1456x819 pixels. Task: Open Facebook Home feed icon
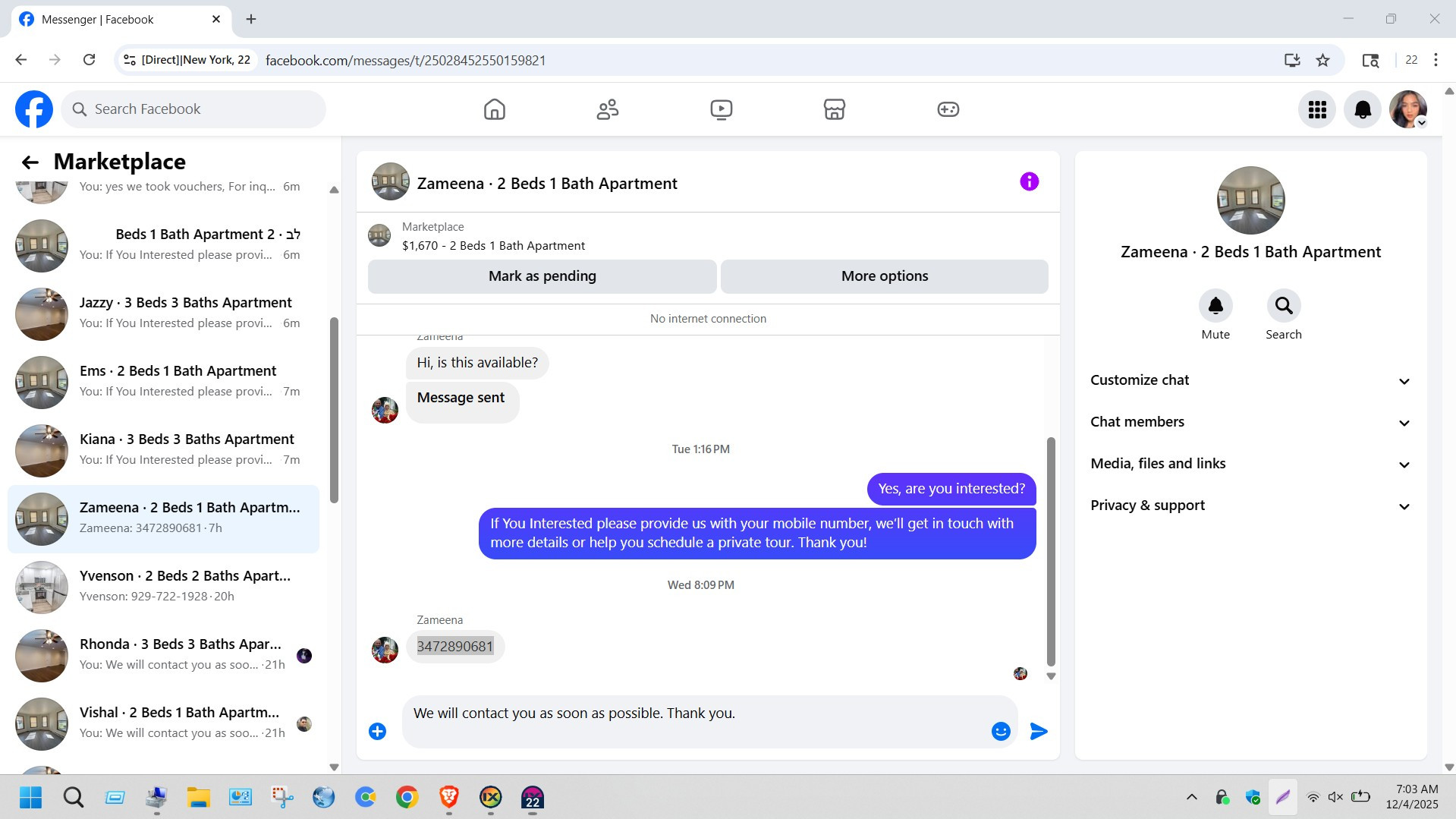pyautogui.click(x=494, y=109)
